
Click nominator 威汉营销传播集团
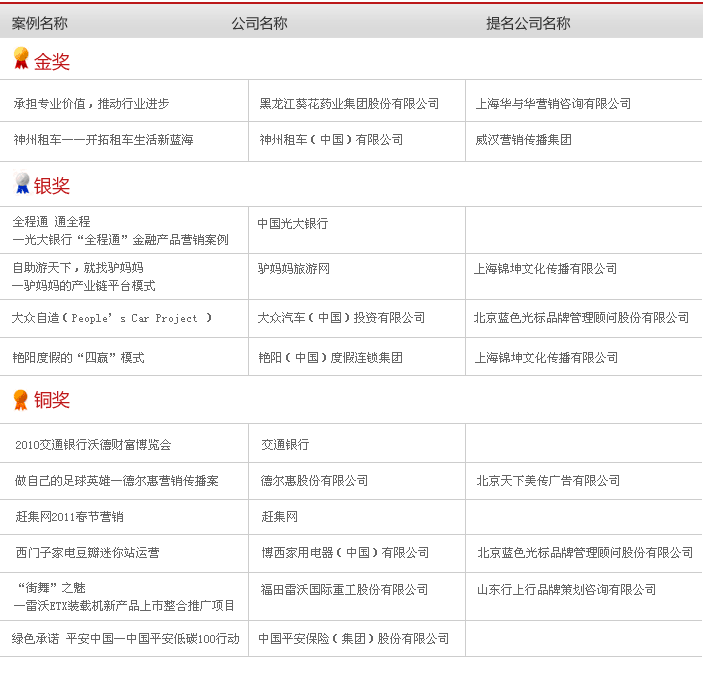pyautogui.click(x=524, y=140)
